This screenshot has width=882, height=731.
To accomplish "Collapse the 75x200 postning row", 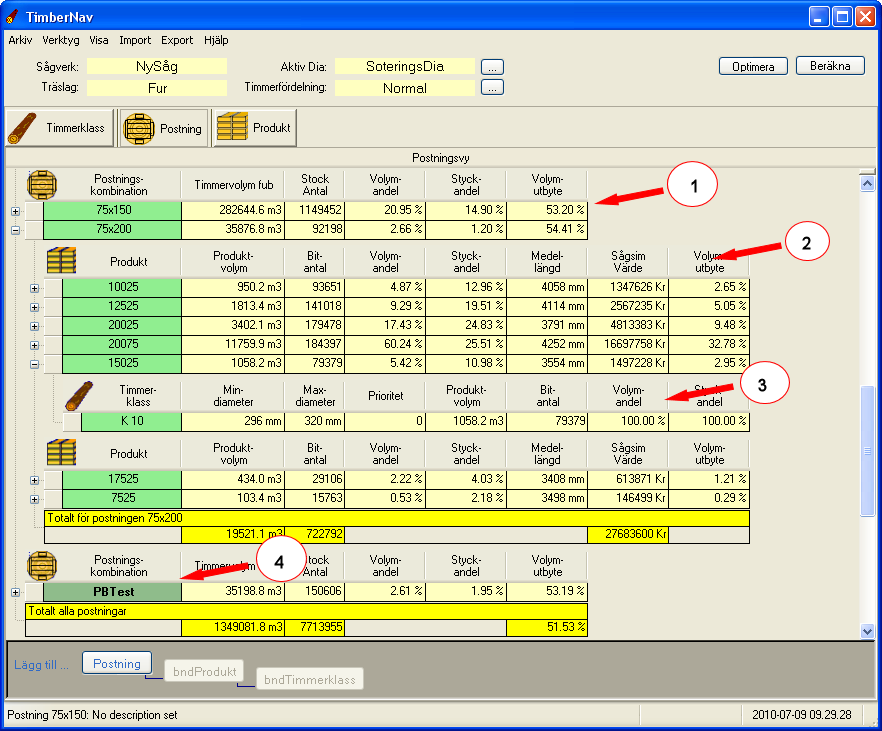I will click(15, 230).
